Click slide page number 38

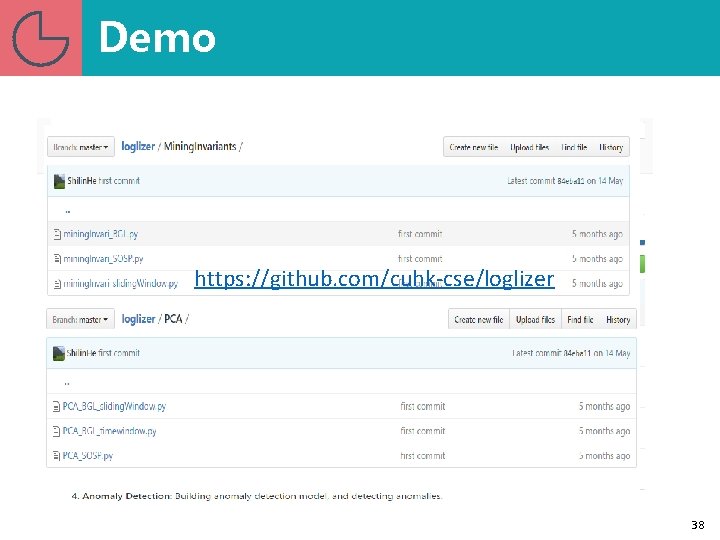698,525
